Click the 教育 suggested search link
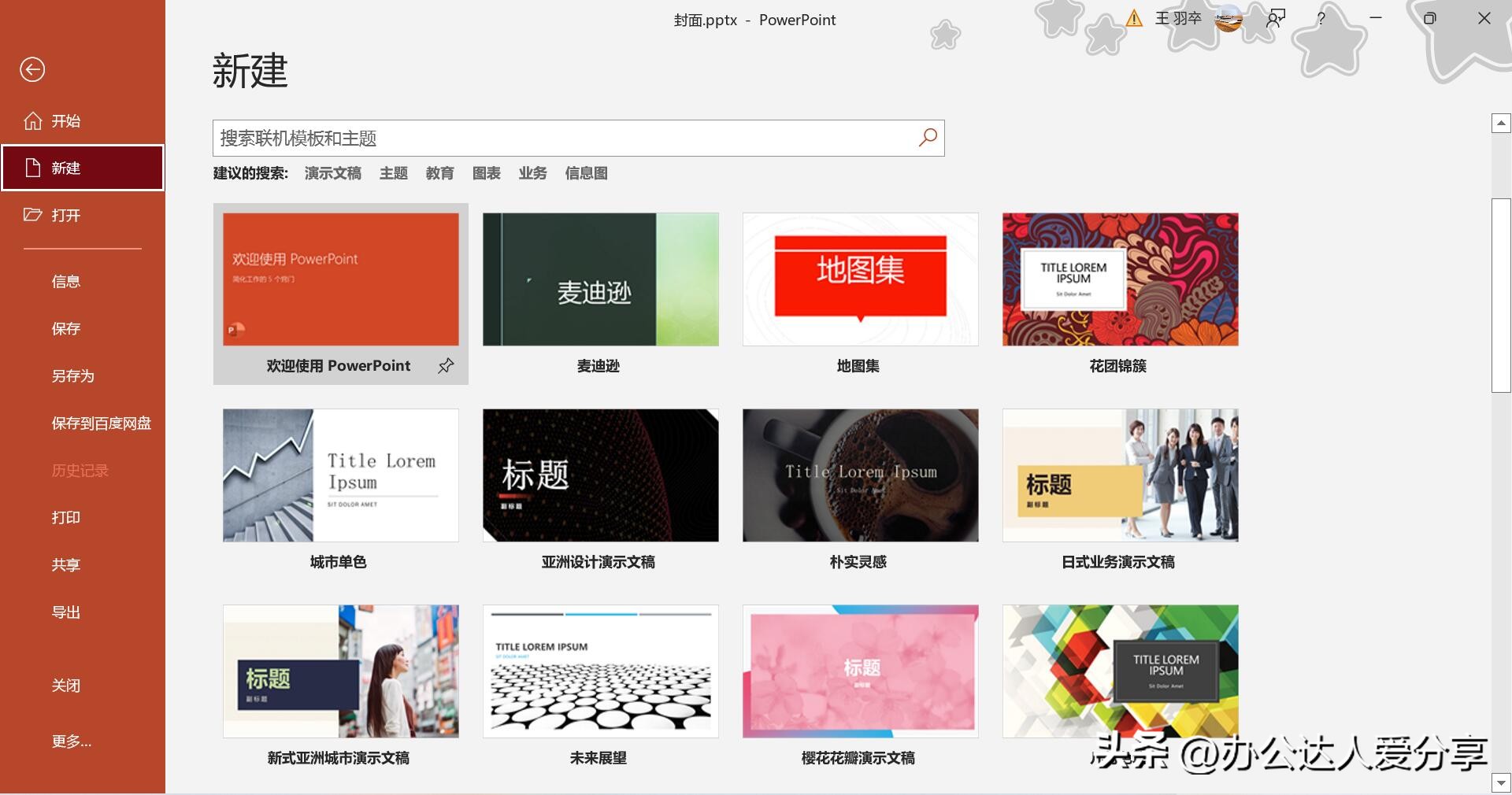The height and width of the screenshot is (795, 1512). 439,173
